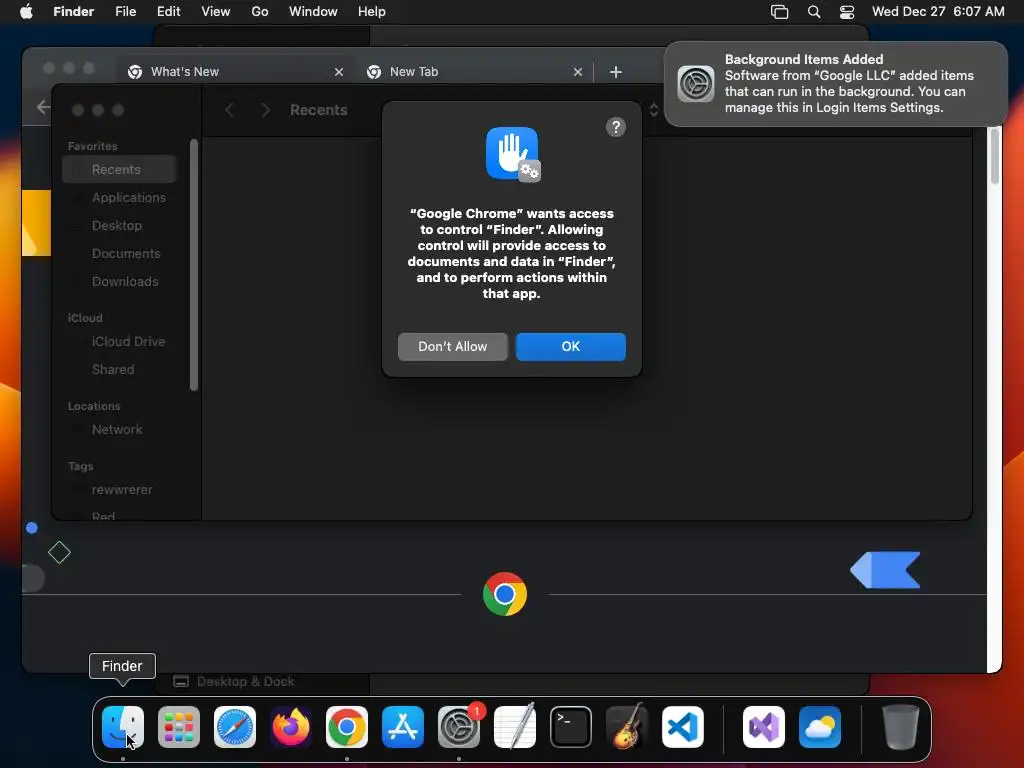Screen dimensions: 1024x768
Task: Switch to the What's New tab
Action: coord(236,72)
